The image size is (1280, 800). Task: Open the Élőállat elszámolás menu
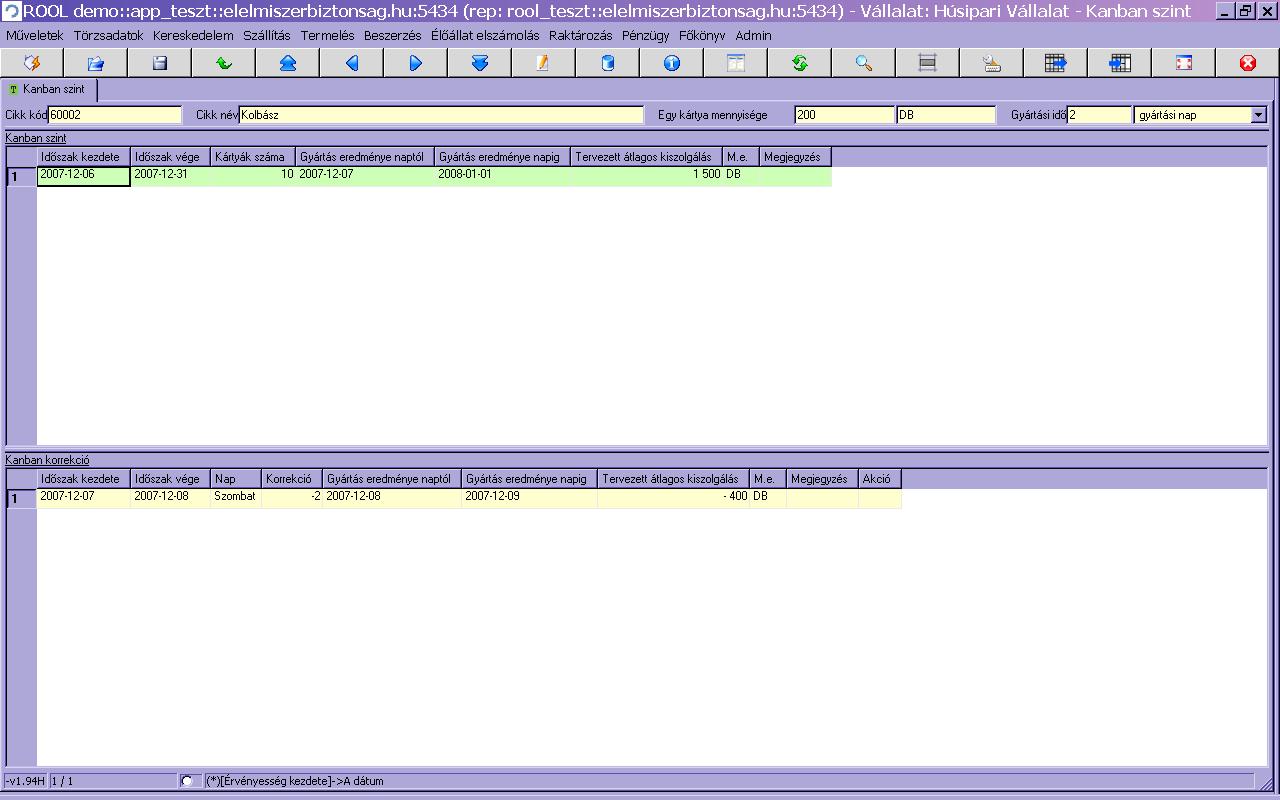point(485,35)
